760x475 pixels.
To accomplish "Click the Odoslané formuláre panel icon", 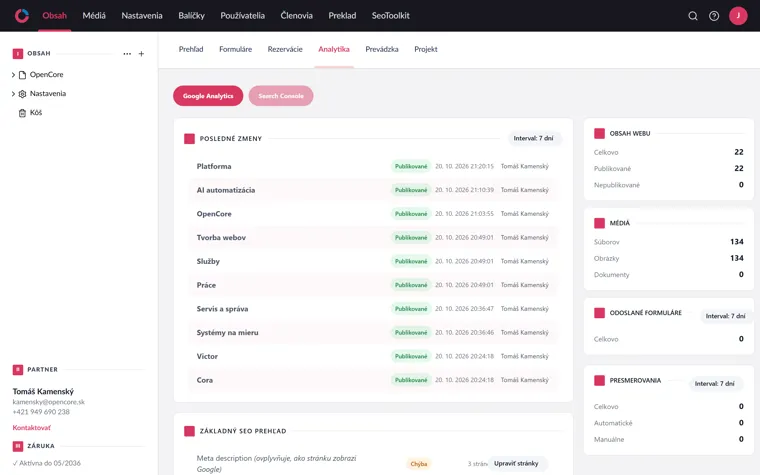I will (x=600, y=313).
